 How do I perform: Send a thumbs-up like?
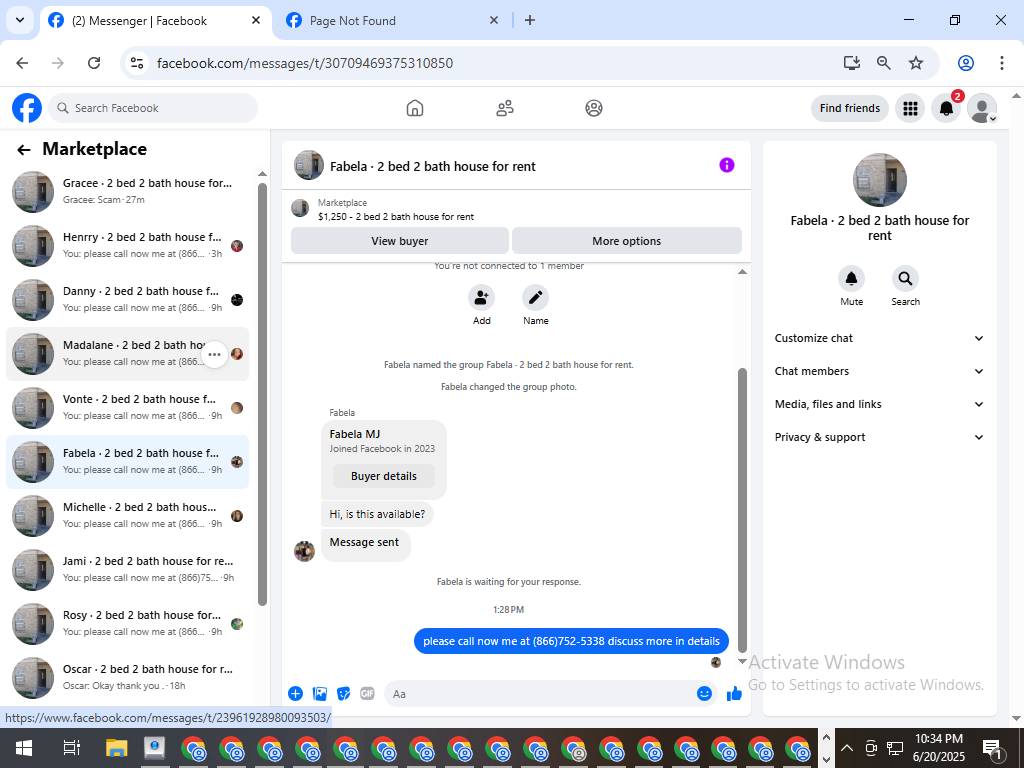pos(735,694)
